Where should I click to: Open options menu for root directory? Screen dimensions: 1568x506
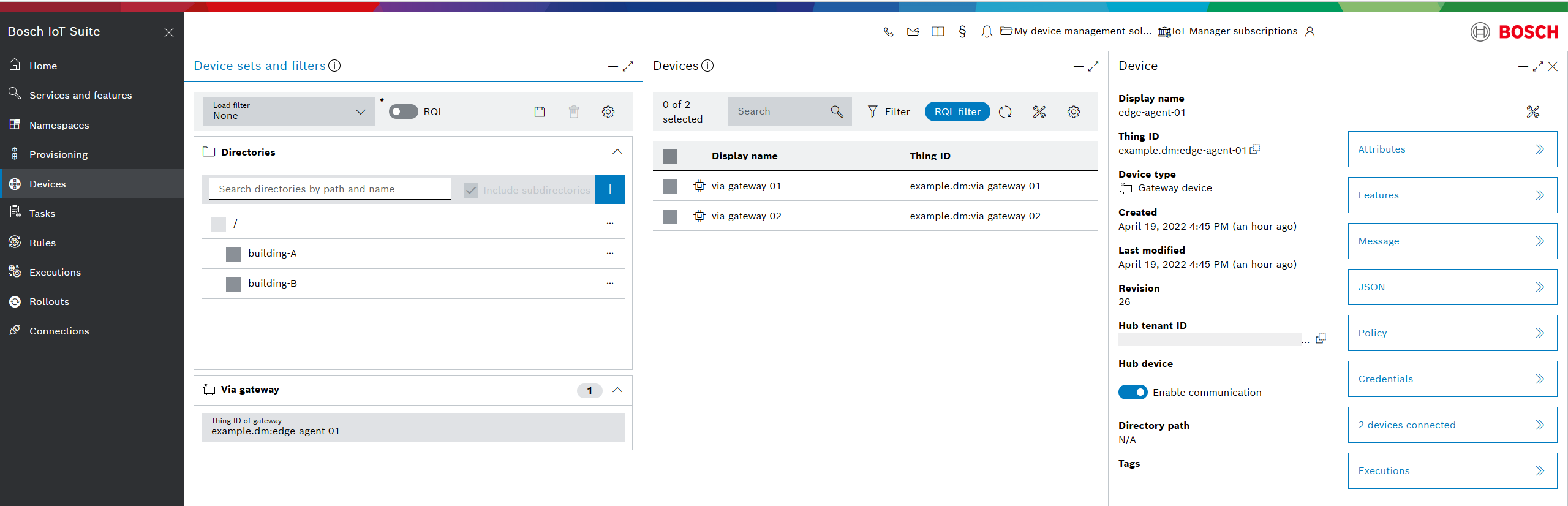point(610,223)
